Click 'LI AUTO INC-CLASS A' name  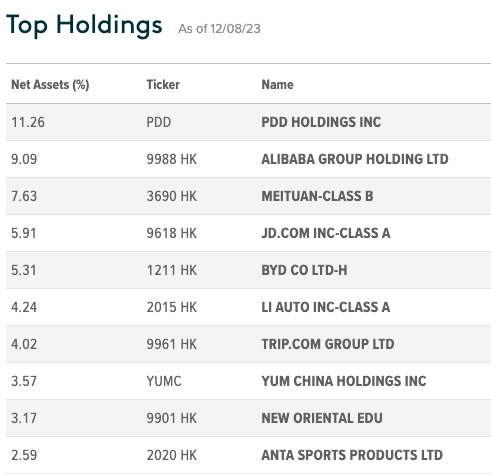pos(326,307)
